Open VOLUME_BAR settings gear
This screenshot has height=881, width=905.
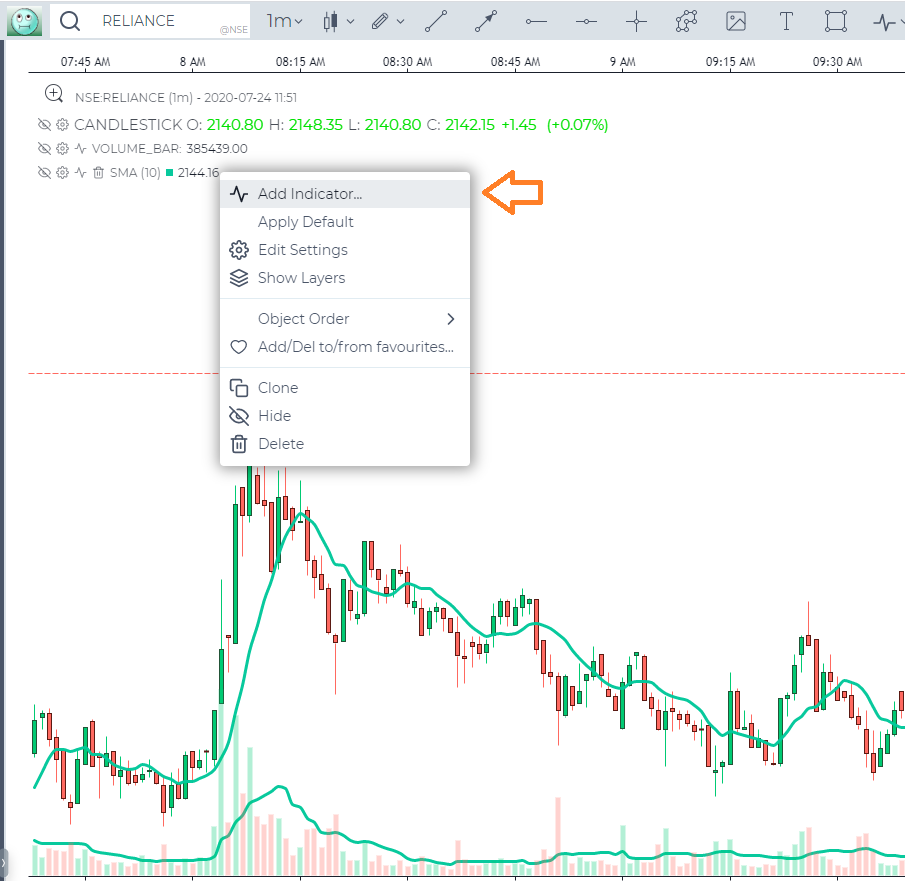coord(62,149)
